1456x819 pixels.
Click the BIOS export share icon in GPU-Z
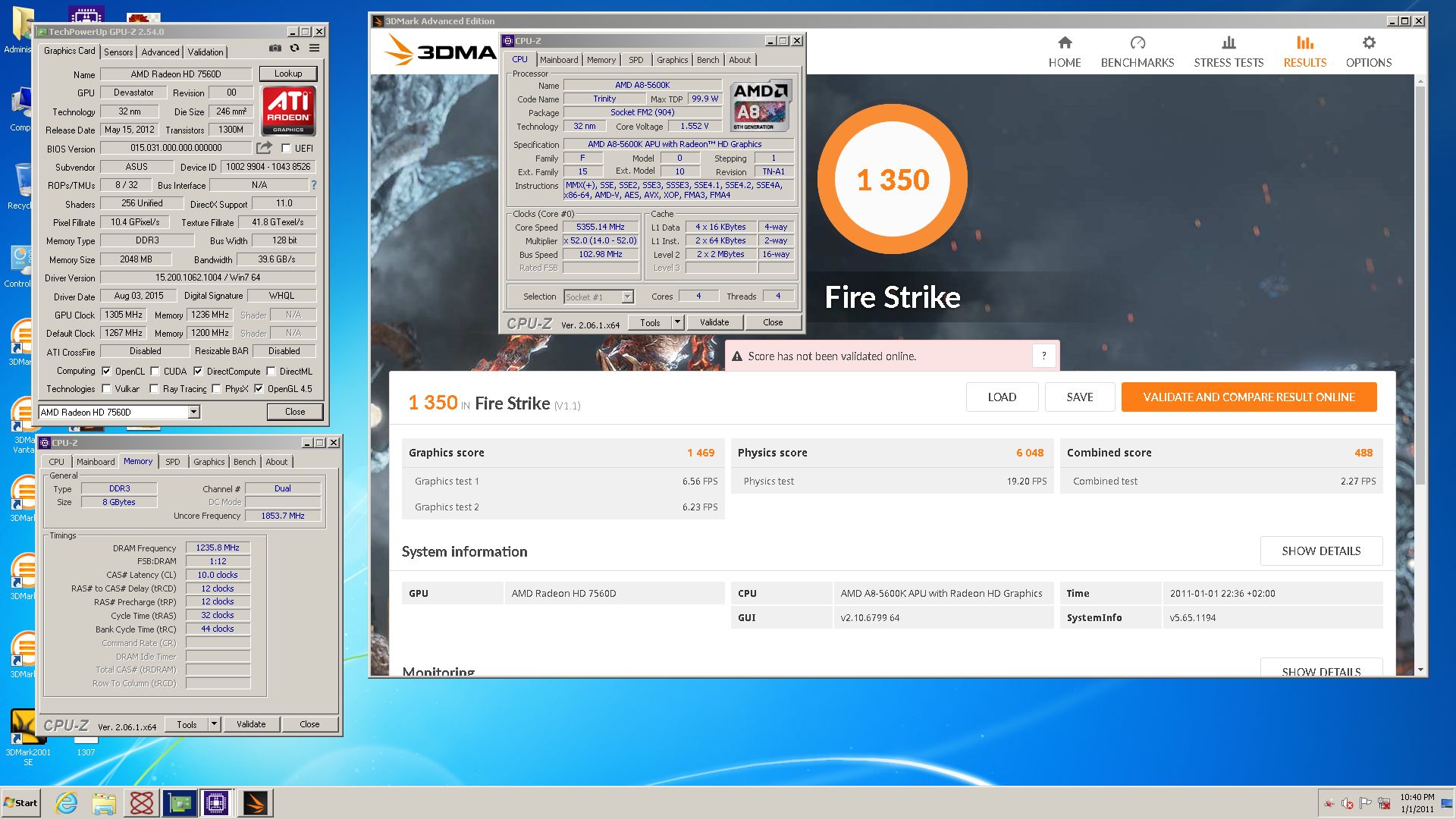(x=264, y=148)
